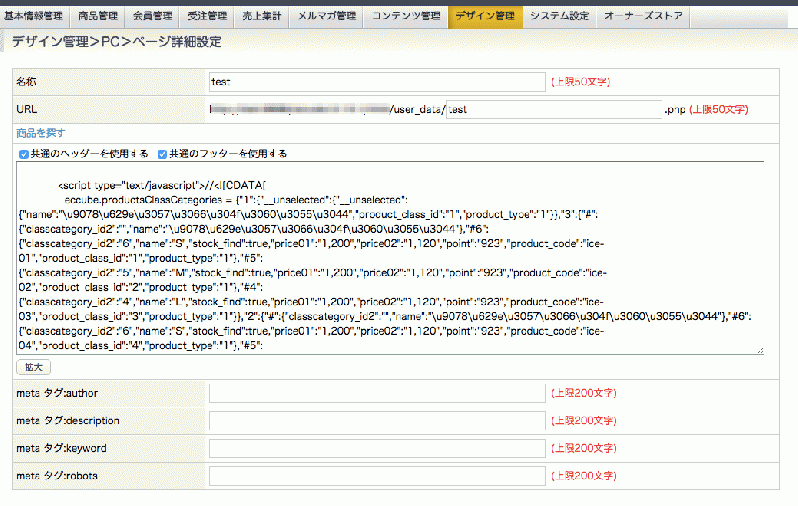Click the meta タグ:author input field
This screenshot has width=798, height=506.
point(377,393)
